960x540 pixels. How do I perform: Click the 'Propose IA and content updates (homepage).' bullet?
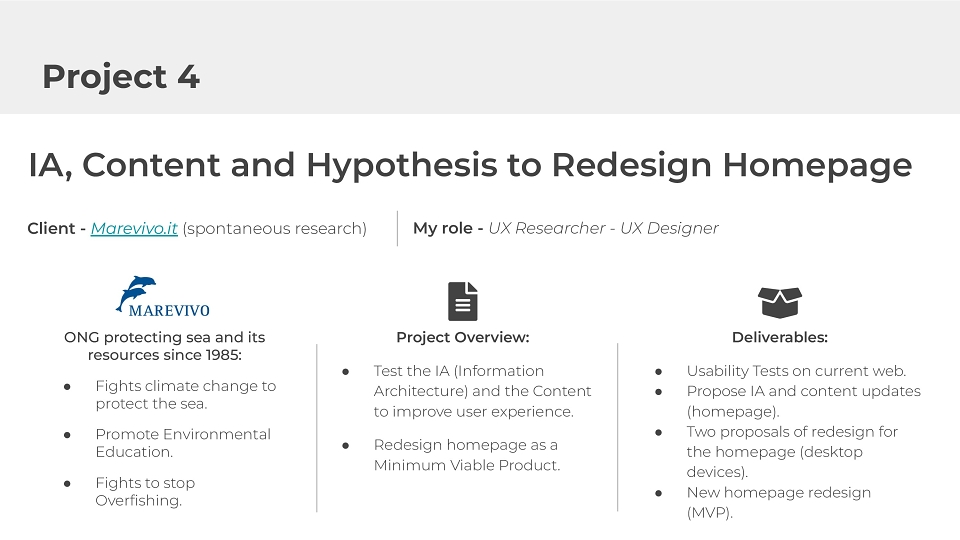pos(803,401)
